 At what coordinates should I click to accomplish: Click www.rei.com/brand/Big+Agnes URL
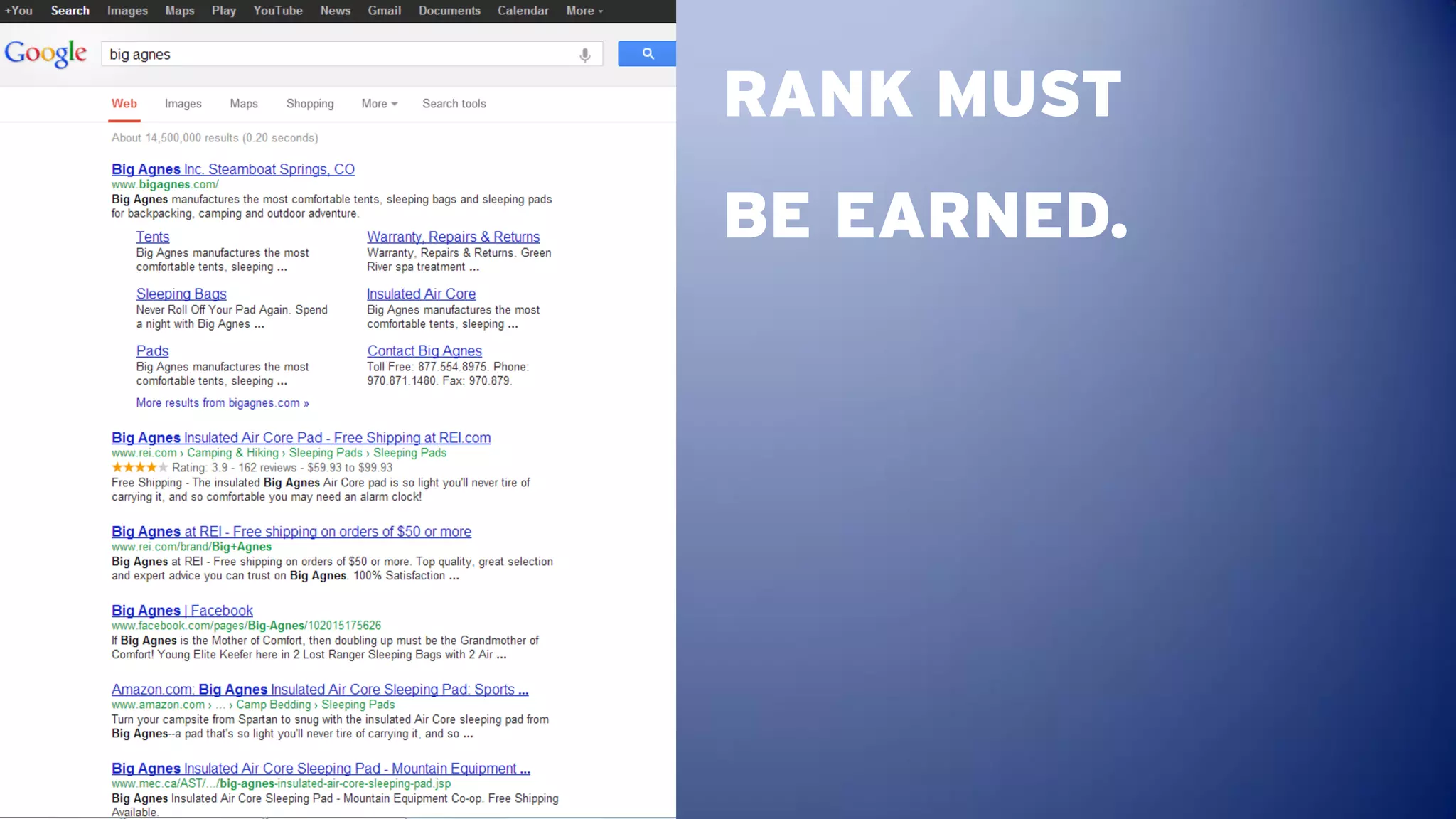coord(191,547)
